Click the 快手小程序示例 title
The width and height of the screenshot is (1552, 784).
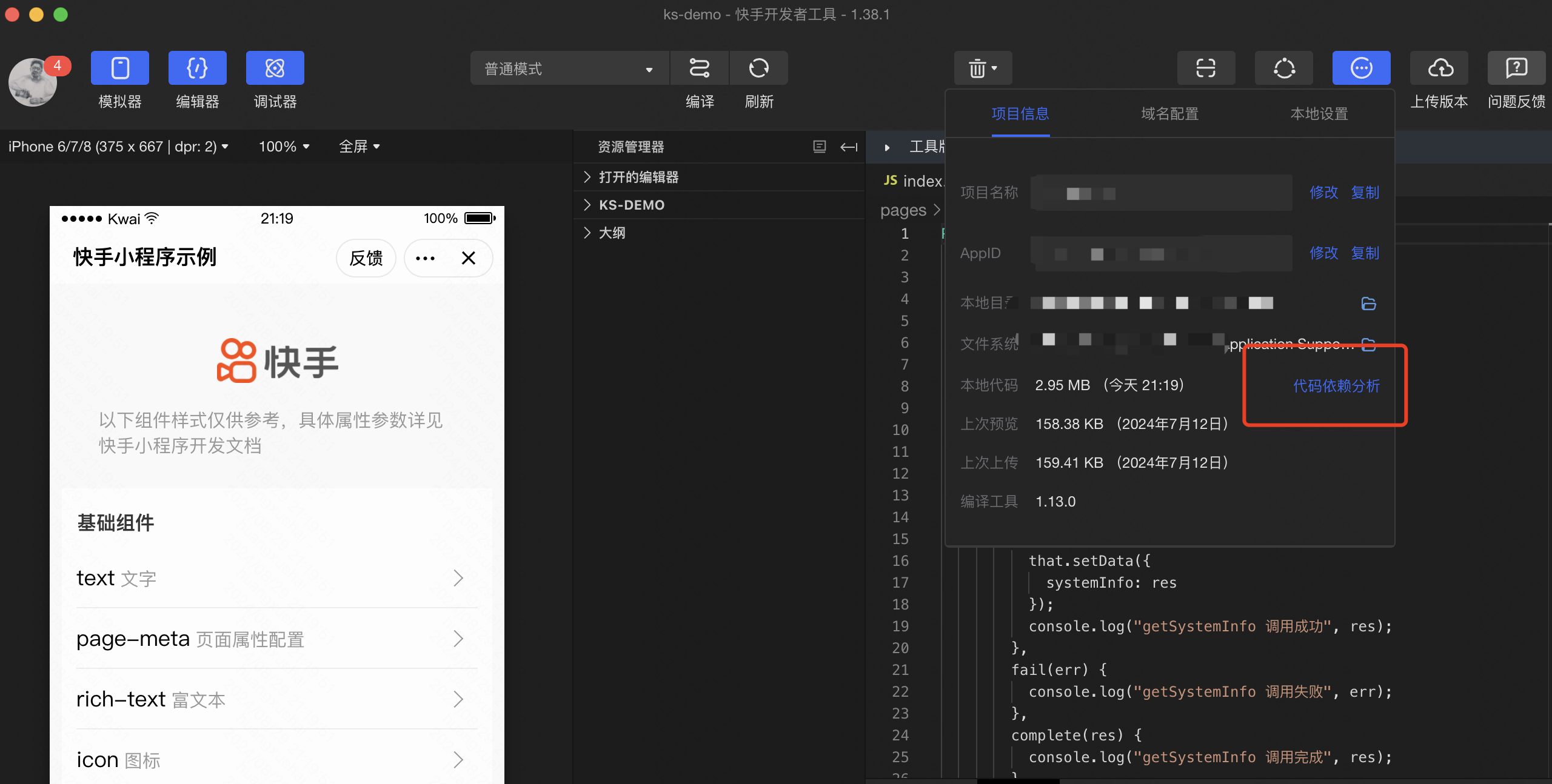point(145,257)
